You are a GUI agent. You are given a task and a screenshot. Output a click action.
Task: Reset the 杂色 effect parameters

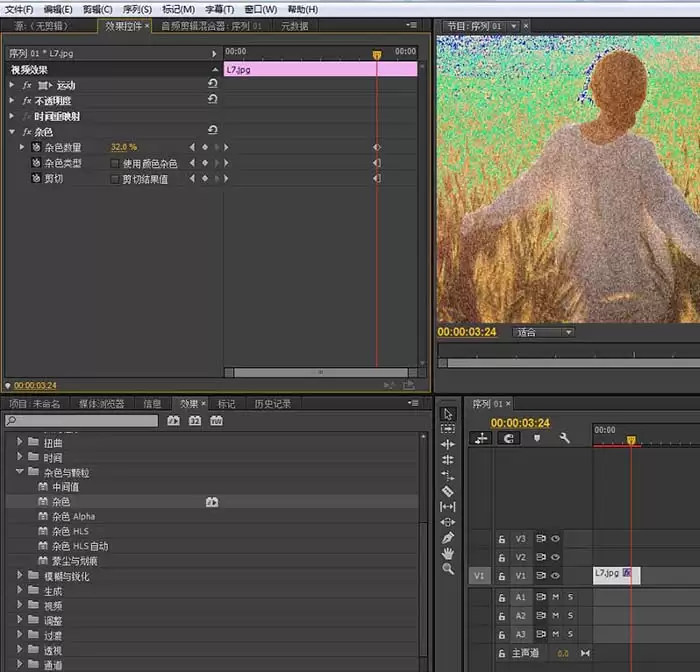click(x=212, y=131)
